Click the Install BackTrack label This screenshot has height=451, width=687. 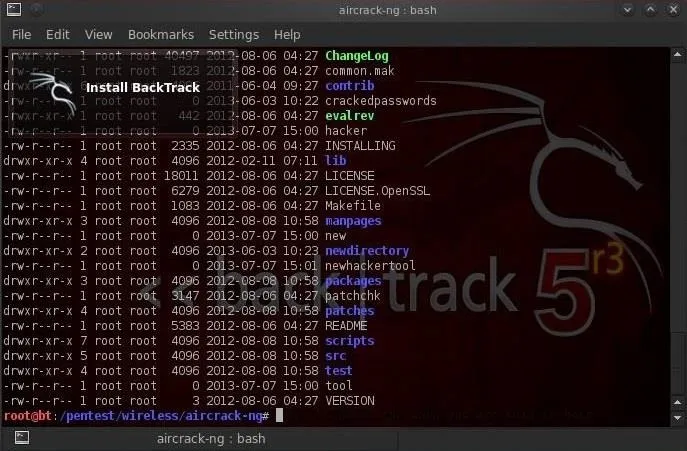pos(143,88)
